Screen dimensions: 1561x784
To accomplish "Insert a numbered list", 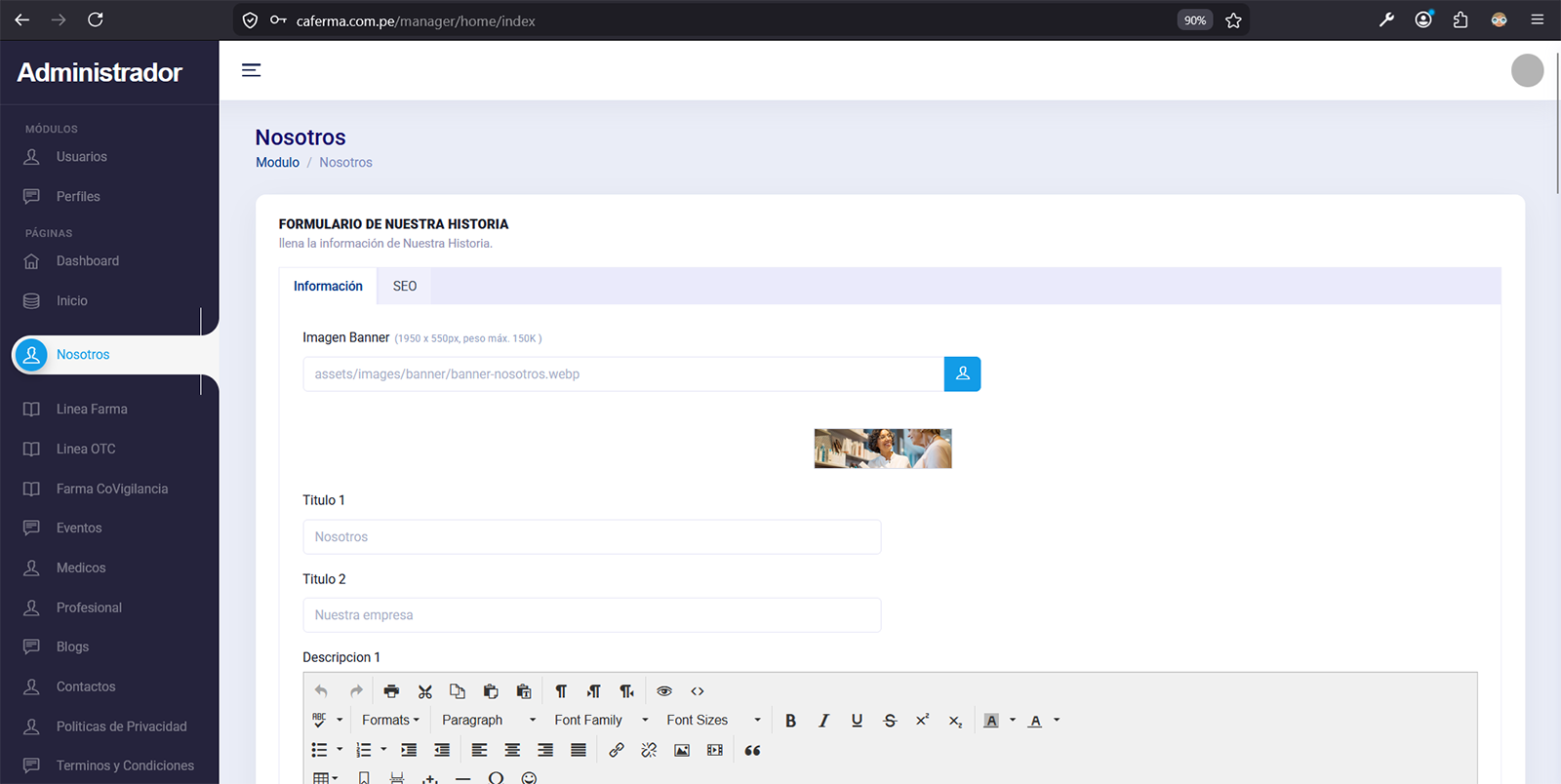I will 363,750.
